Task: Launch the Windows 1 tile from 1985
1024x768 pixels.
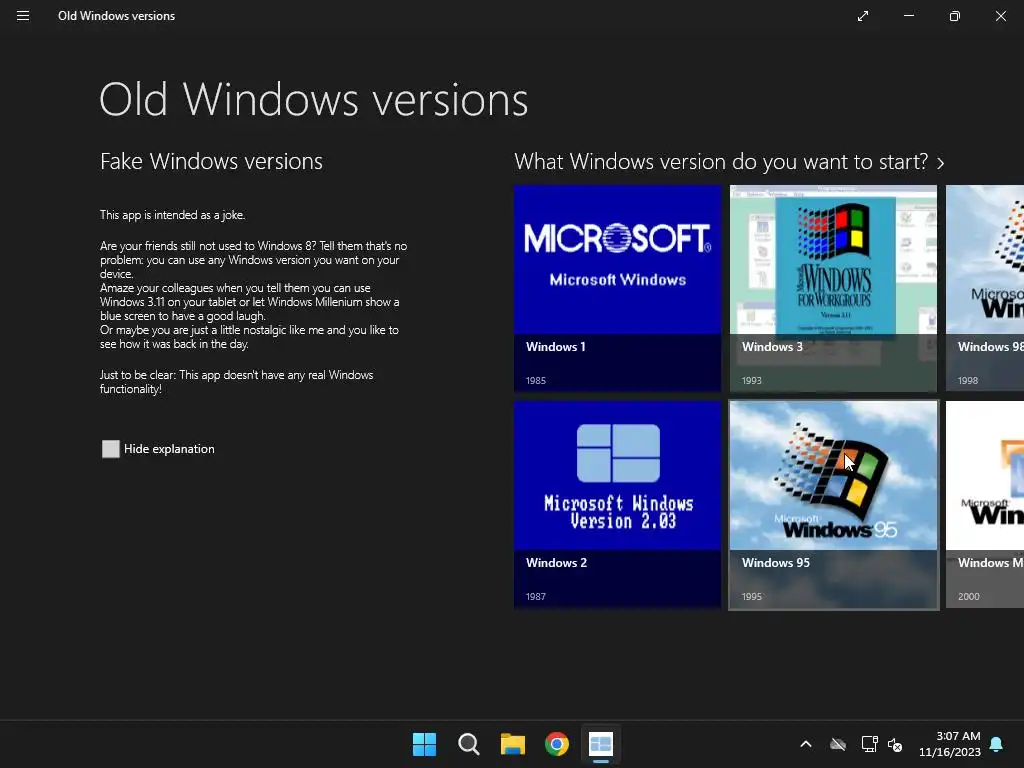Action: click(x=617, y=288)
